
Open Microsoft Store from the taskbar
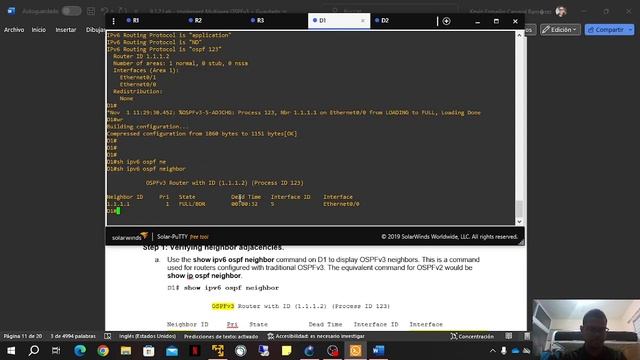pyautogui.click(x=149, y=351)
